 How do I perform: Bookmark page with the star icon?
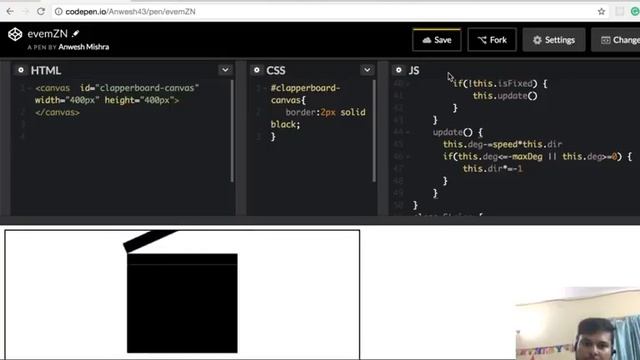[601, 11]
